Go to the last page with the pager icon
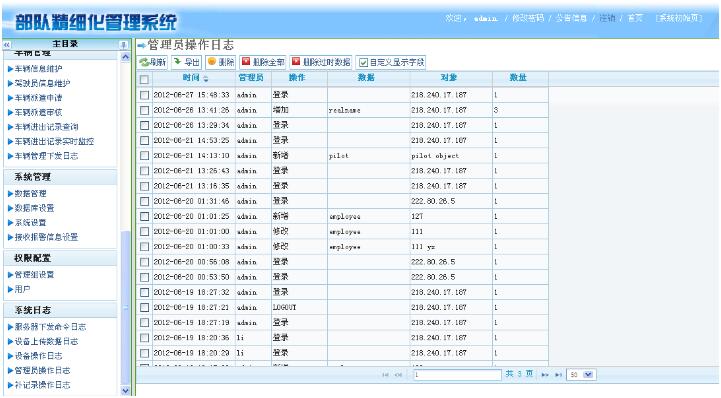The image size is (721, 398). click(558, 375)
